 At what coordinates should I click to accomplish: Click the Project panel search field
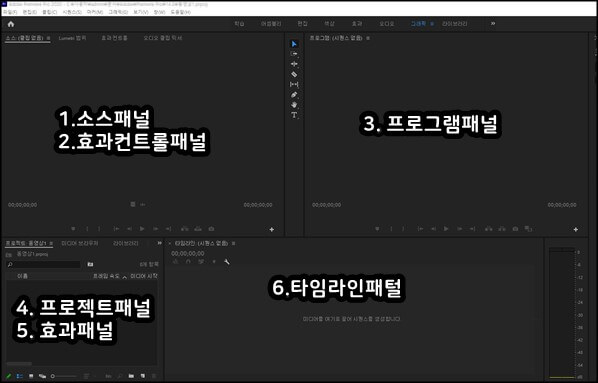pyautogui.click(x=43, y=264)
